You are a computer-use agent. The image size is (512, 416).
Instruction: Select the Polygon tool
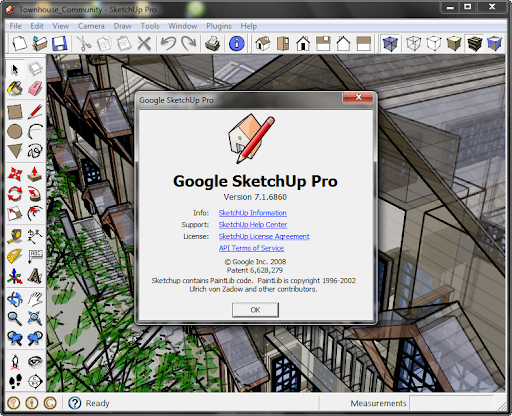point(15,151)
